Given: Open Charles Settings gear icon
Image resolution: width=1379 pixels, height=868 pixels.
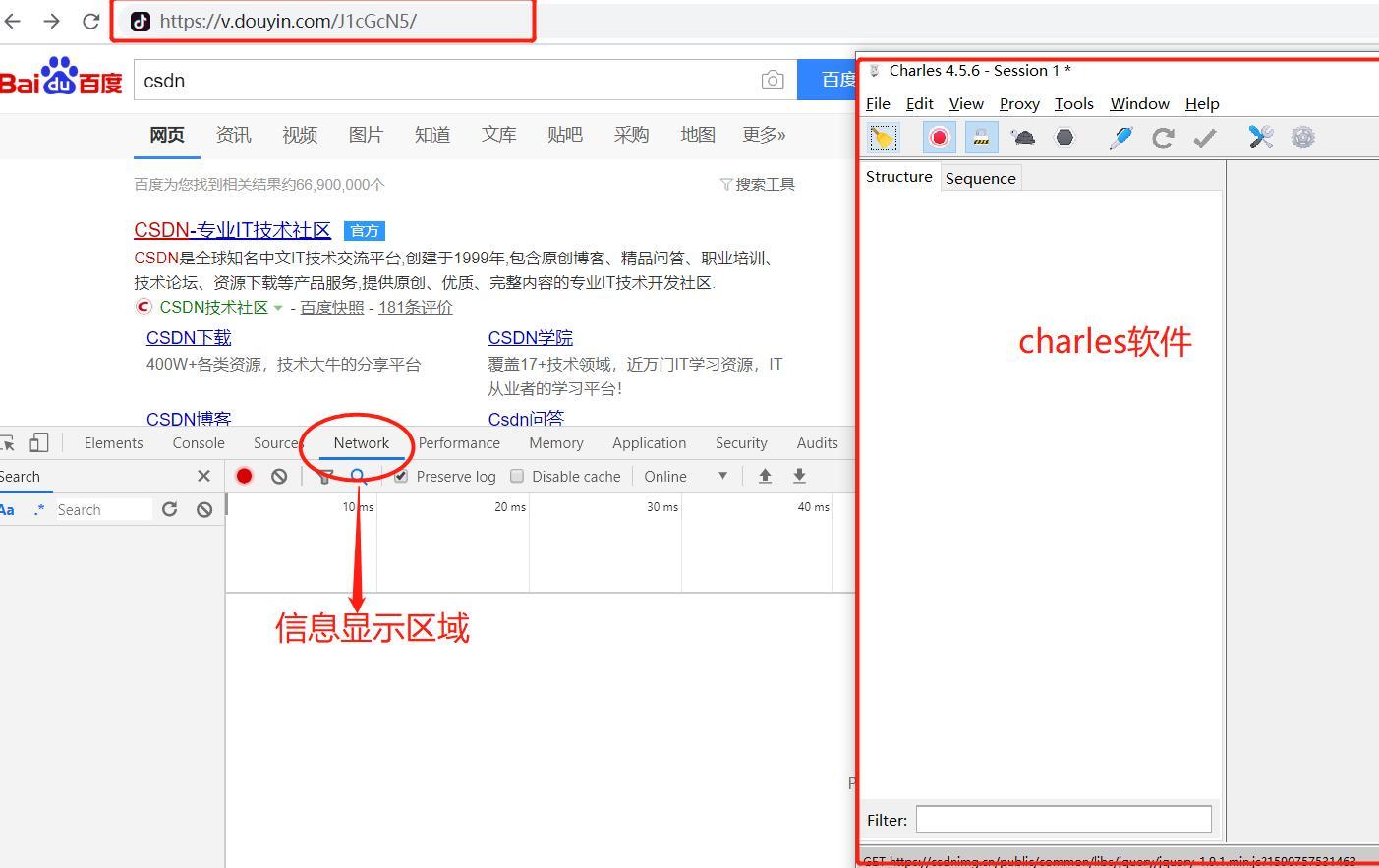Looking at the screenshot, I should (x=1303, y=138).
